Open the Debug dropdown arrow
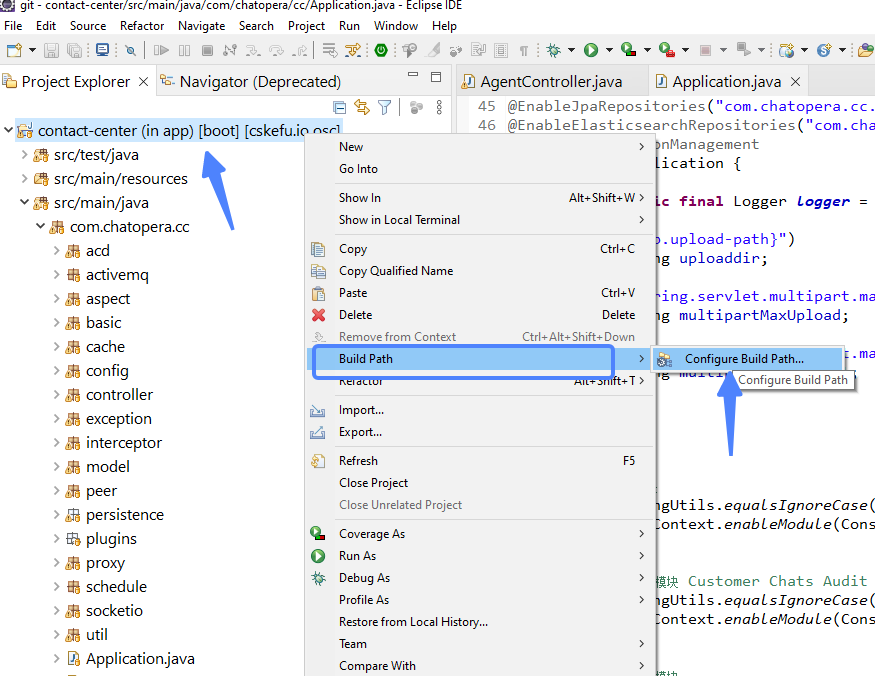Screen dimensions: 875x676 pyautogui.click(x=571, y=50)
